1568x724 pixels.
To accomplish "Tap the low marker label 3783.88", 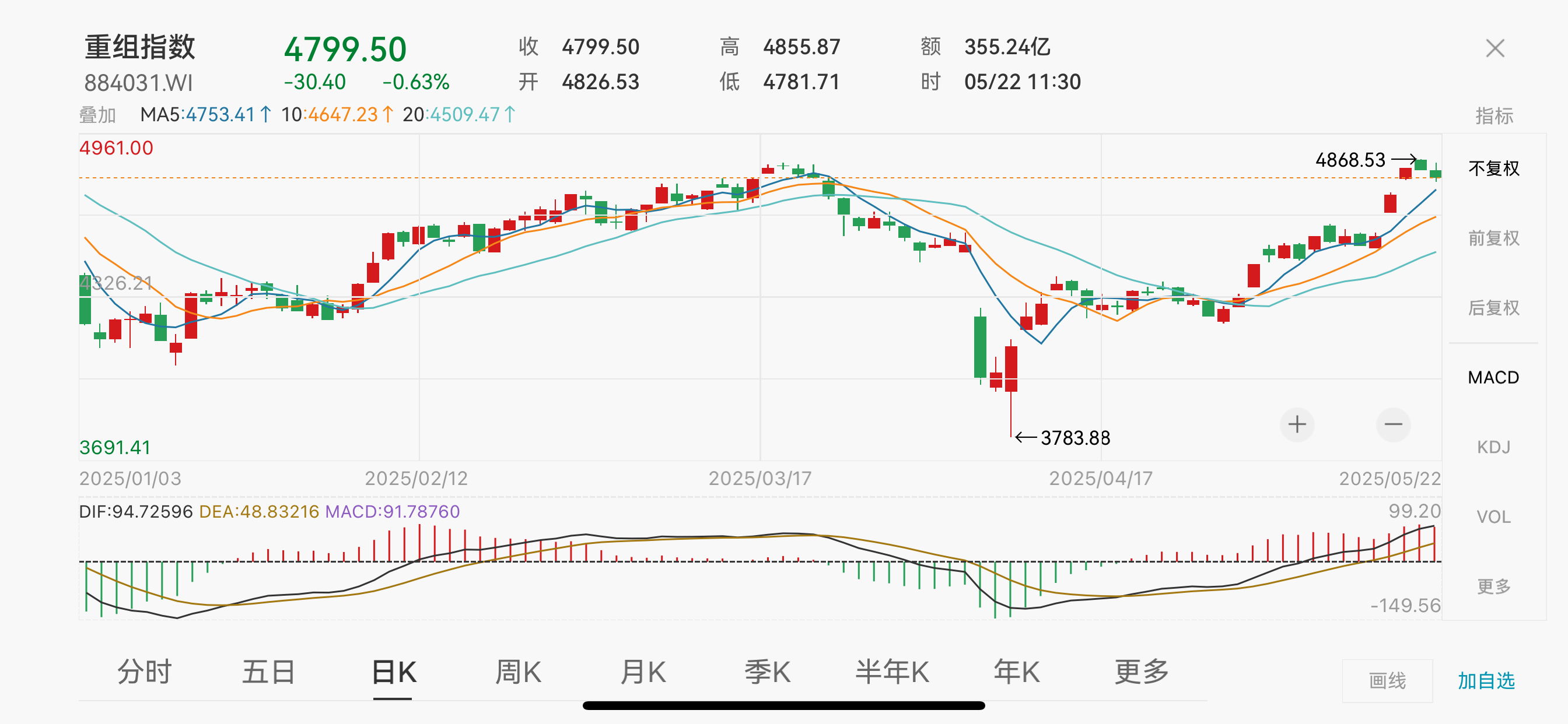I will (x=1076, y=438).
